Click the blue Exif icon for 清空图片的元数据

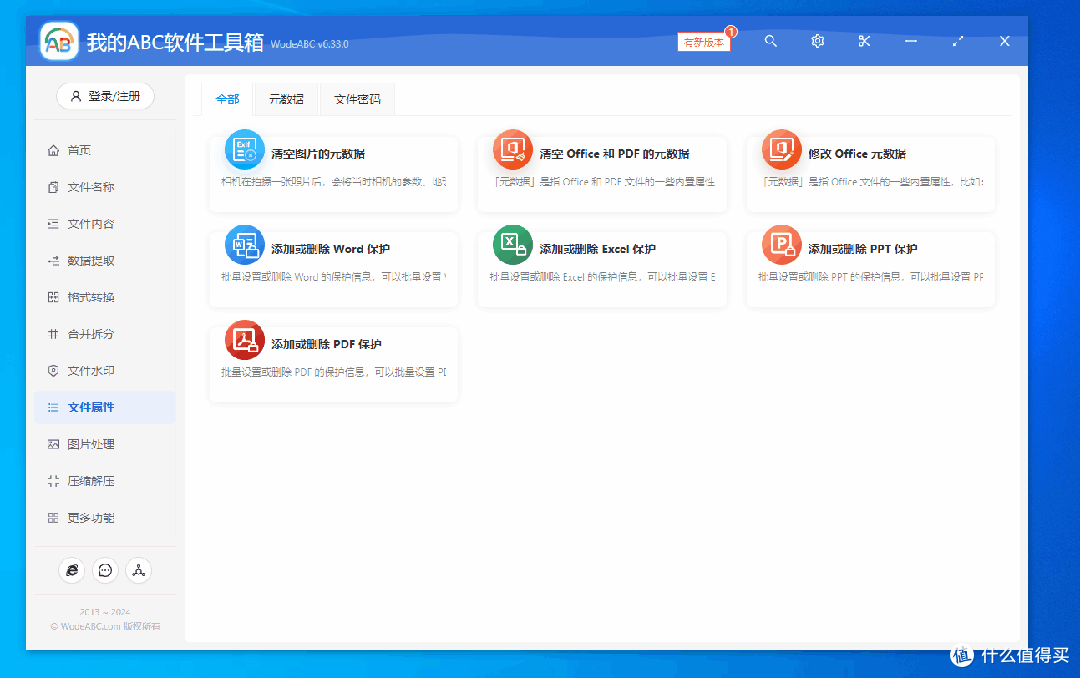coord(245,150)
